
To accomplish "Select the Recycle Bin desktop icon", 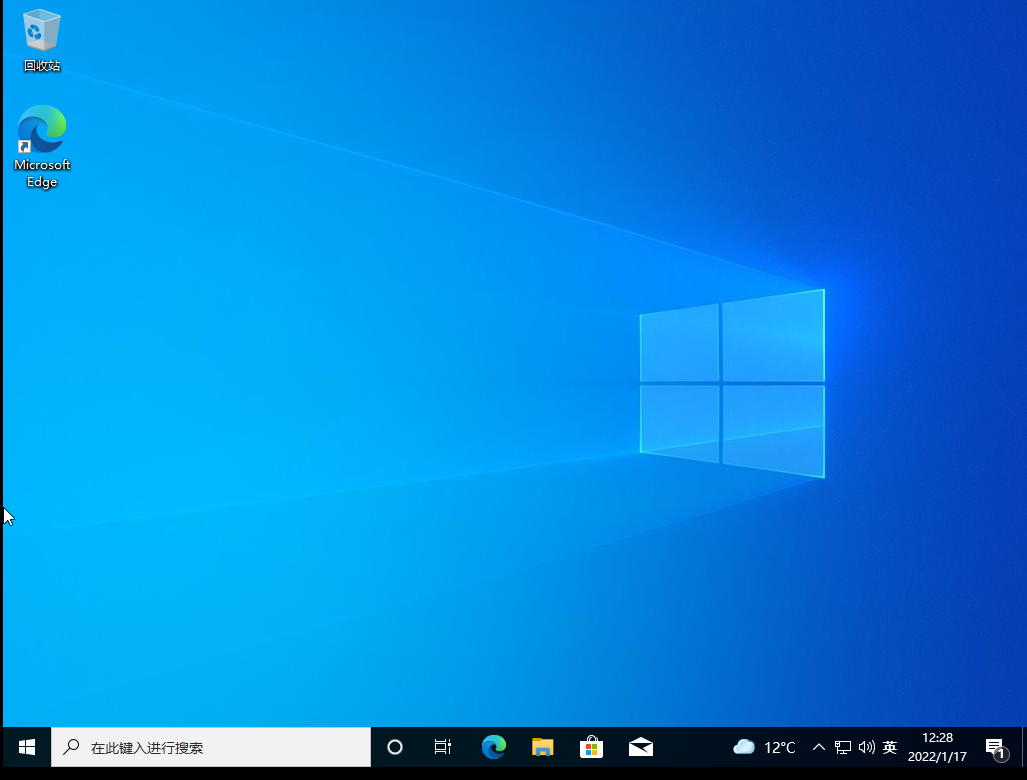I will click(41, 39).
